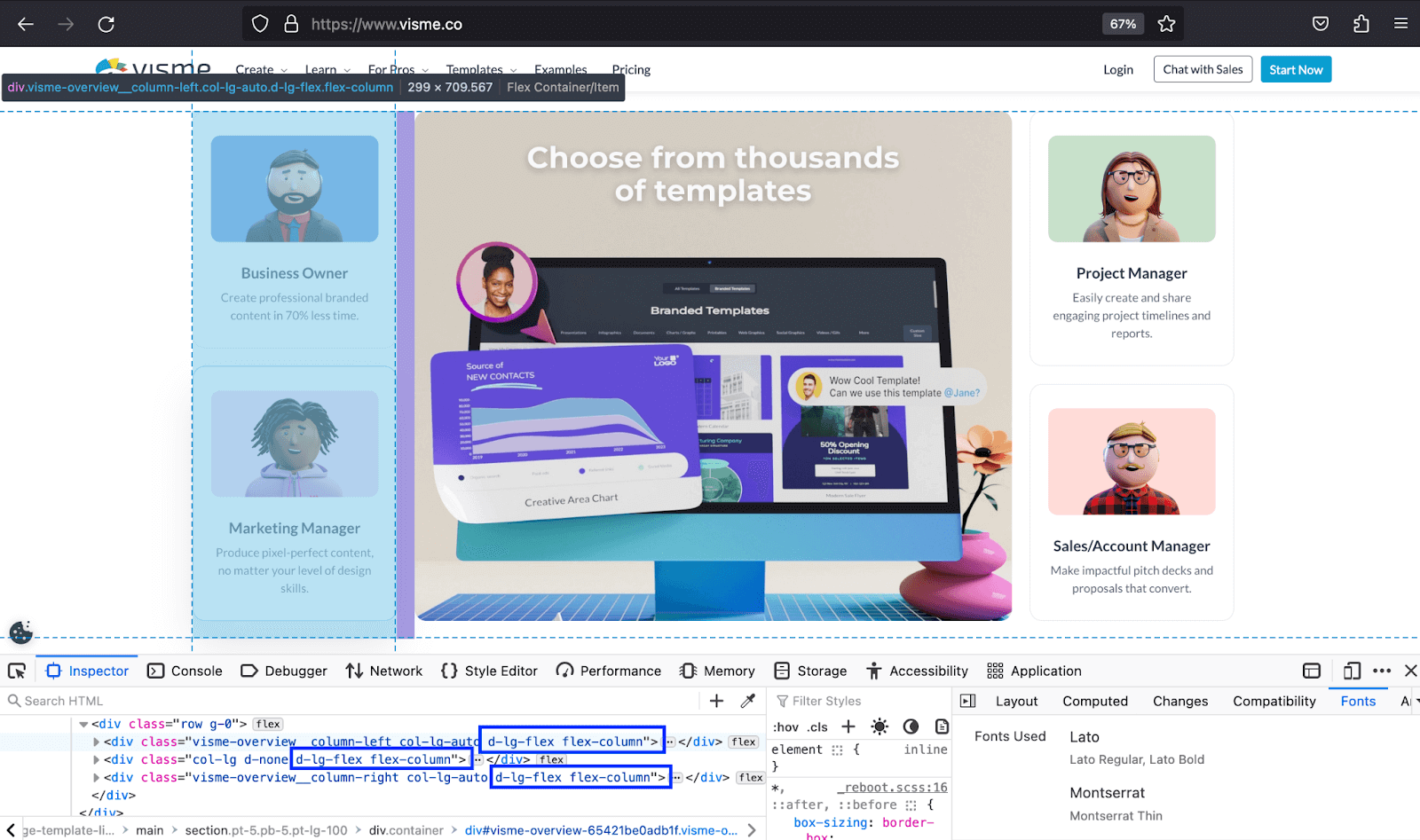Click the tracking protection shield icon
The width and height of the screenshot is (1420, 840).
tap(259, 24)
